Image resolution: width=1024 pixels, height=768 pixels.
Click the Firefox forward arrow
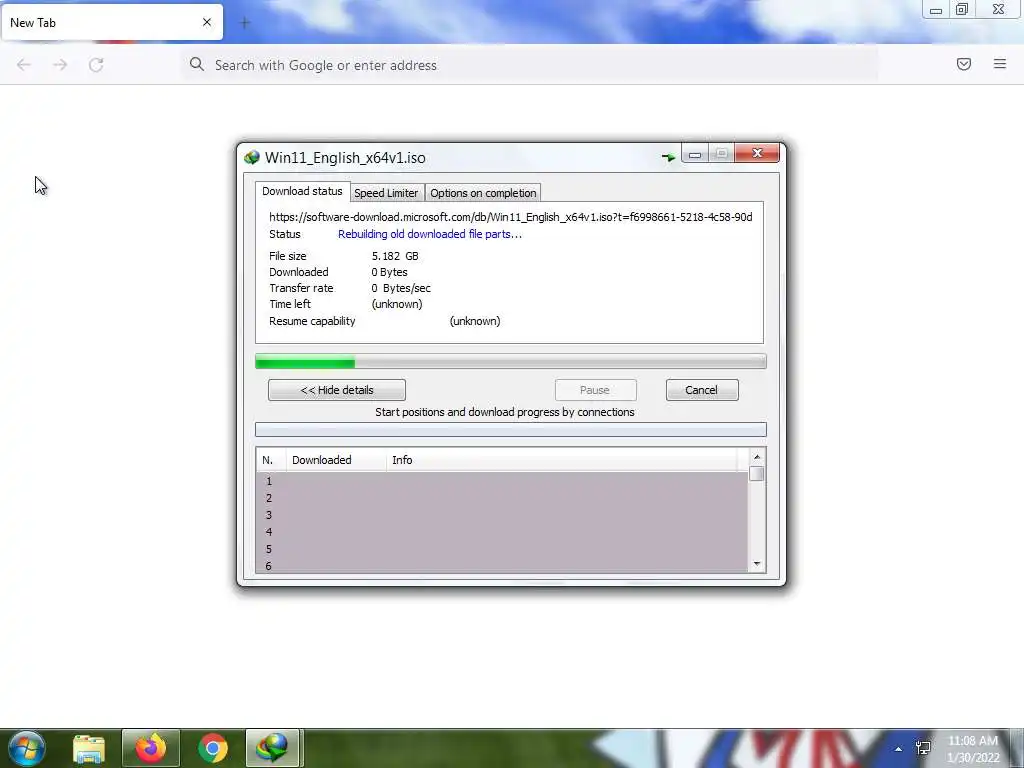tap(60, 65)
